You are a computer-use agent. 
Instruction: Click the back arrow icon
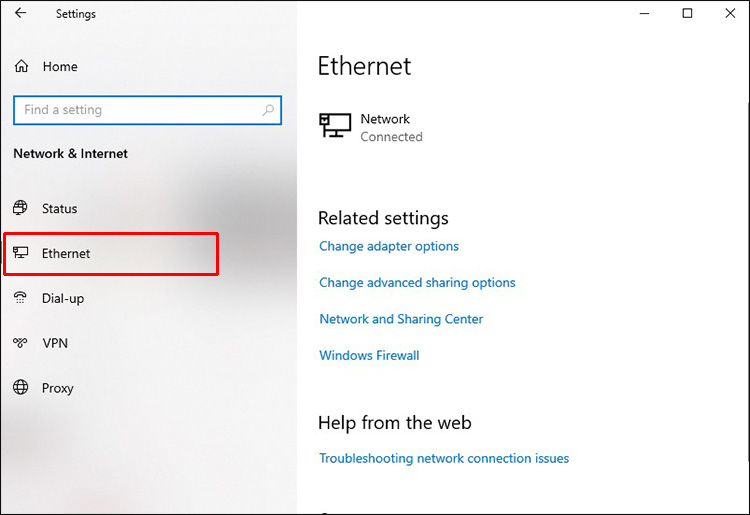[x=20, y=14]
